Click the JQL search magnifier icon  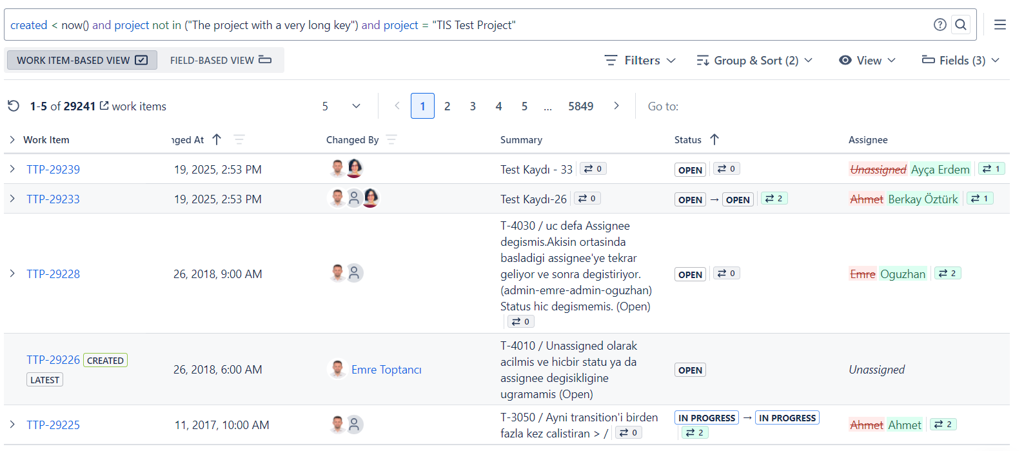click(x=961, y=25)
